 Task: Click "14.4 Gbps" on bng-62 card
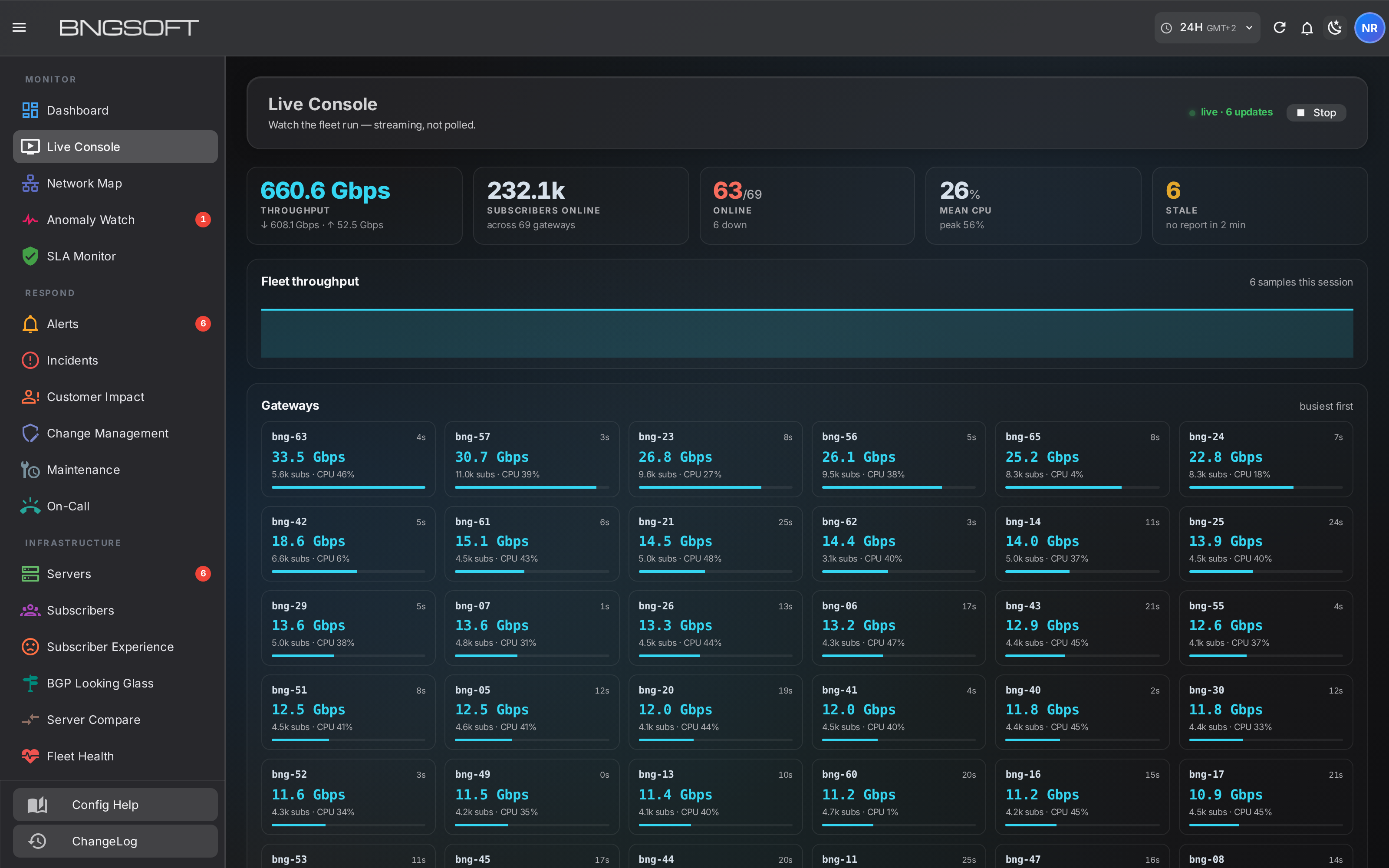[859, 541]
